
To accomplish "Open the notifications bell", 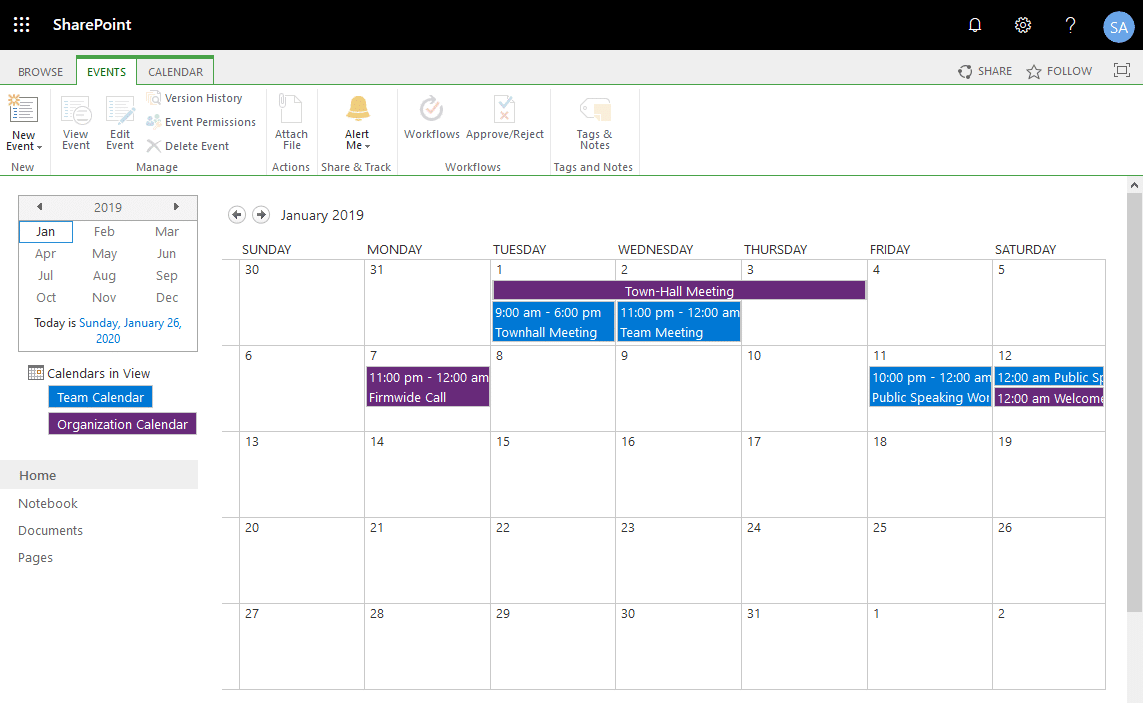I will [x=974, y=24].
